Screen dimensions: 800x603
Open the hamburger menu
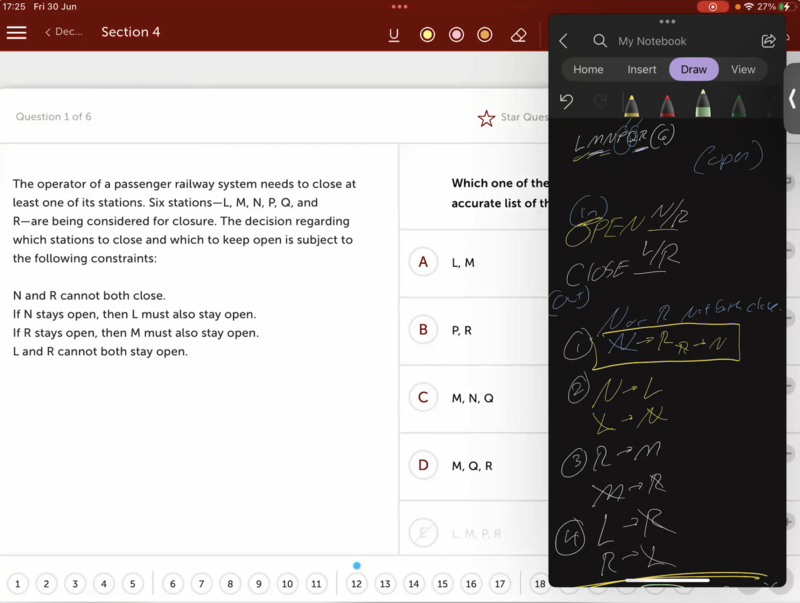pos(17,32)
